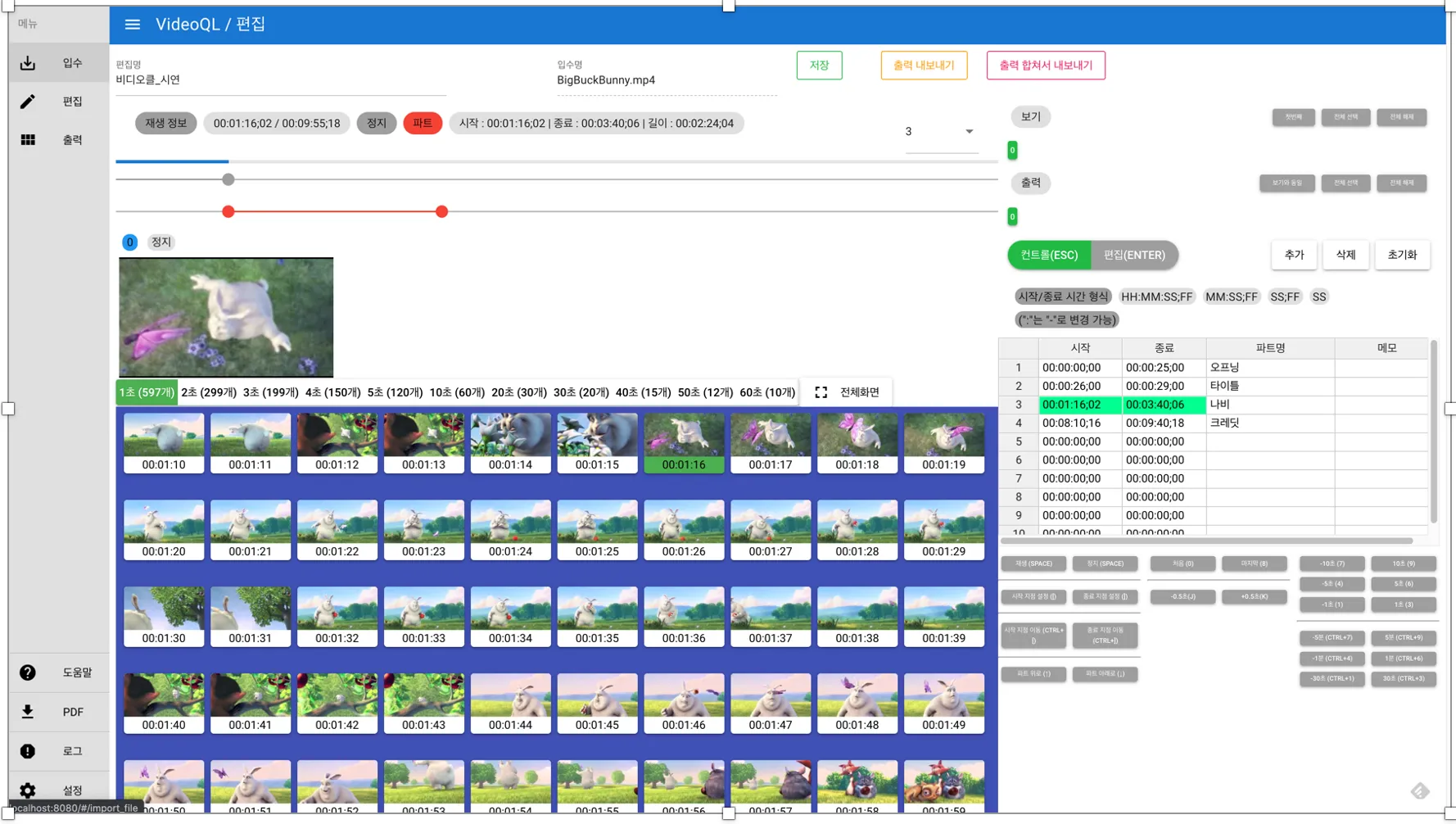
Task: Click the 초기화 reset button
Action: click(1402, 256)
